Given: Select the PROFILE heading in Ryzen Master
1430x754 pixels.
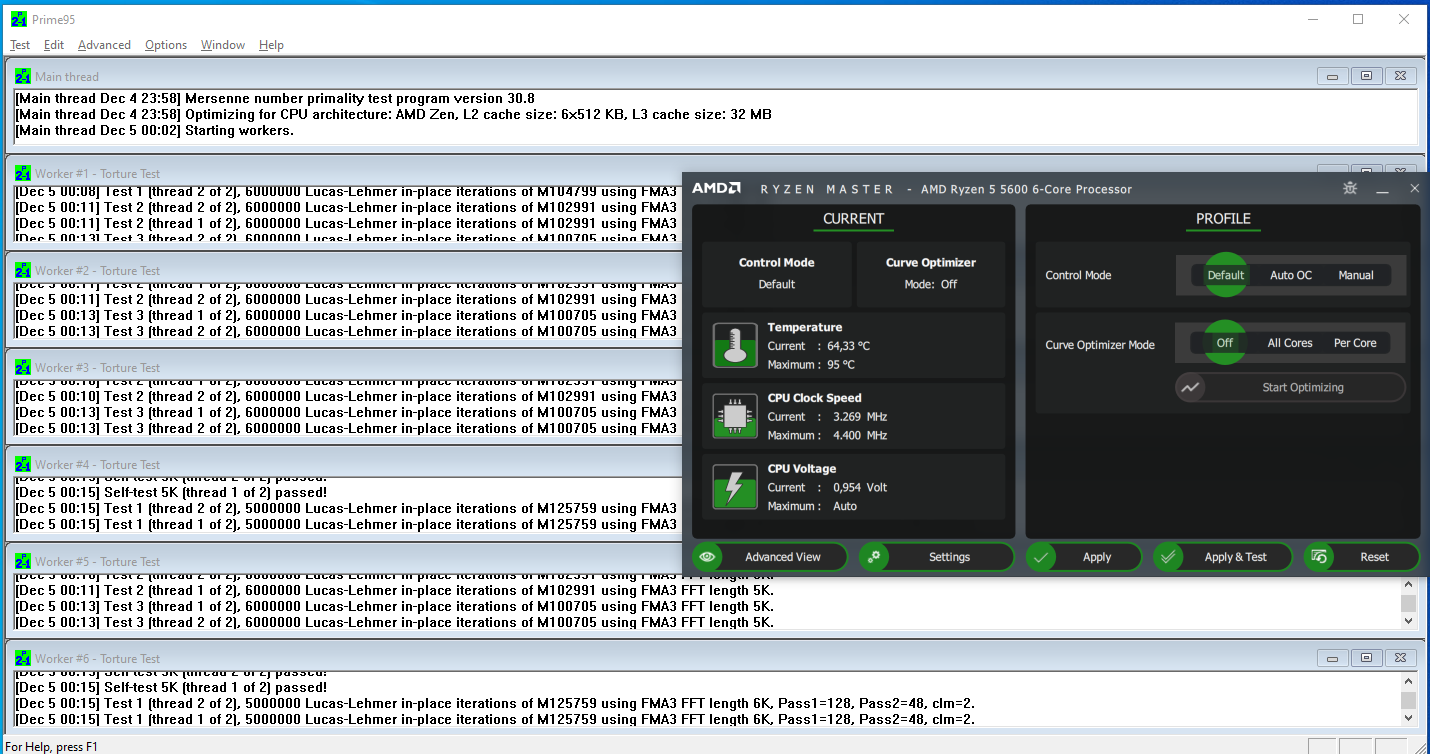Looking at the screenshot, I should [x=1223, y=219].
